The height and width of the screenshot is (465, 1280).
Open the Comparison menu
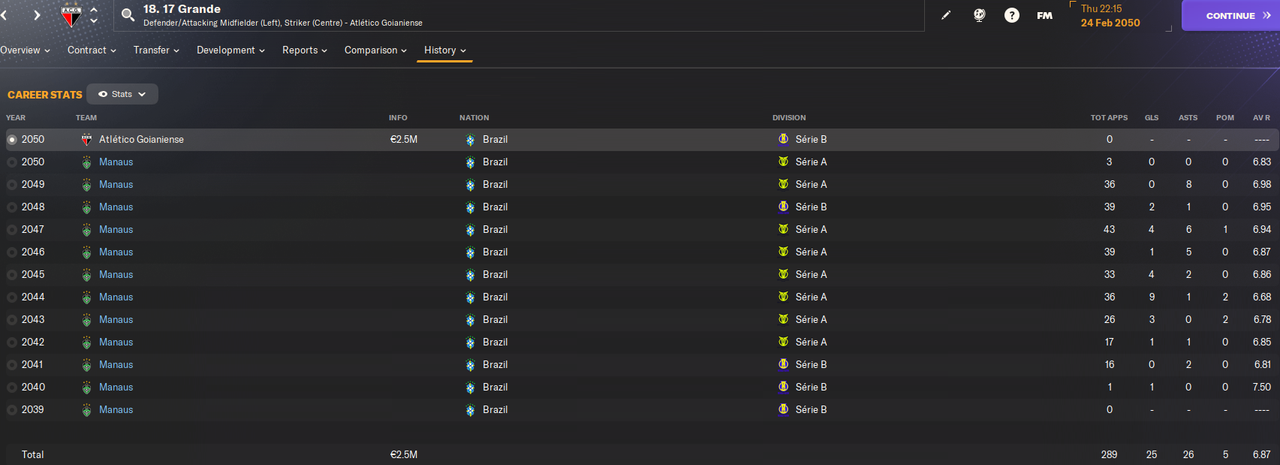coord(376,50)
